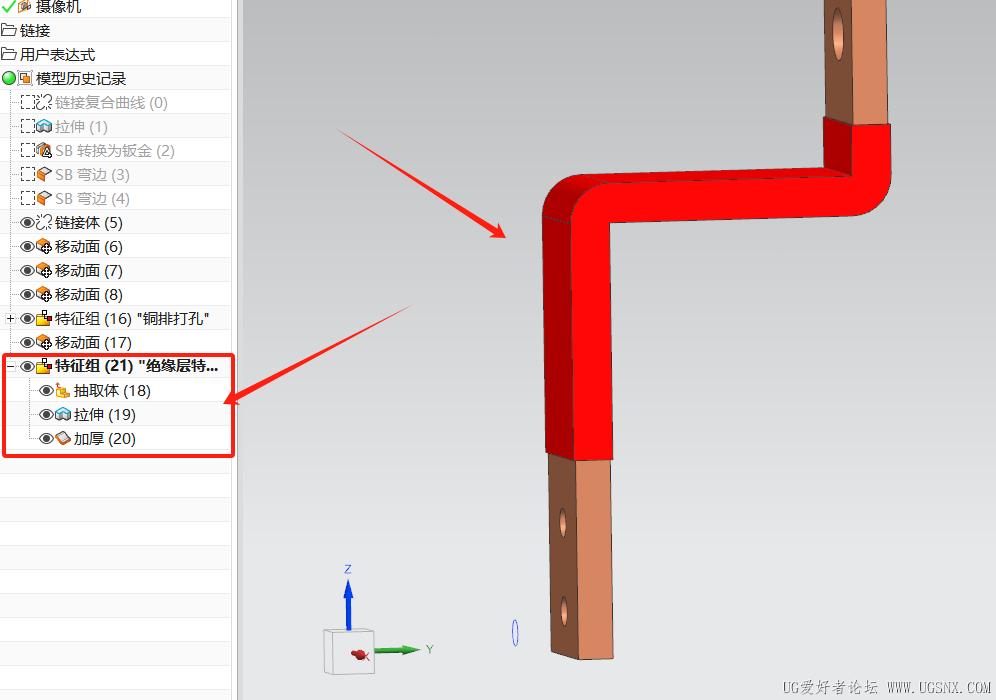Image resolution: width=996 pixels, height=700 pixels.
Task: Click the SB 弯边 (3) flange icon
Action: (44, 174)
